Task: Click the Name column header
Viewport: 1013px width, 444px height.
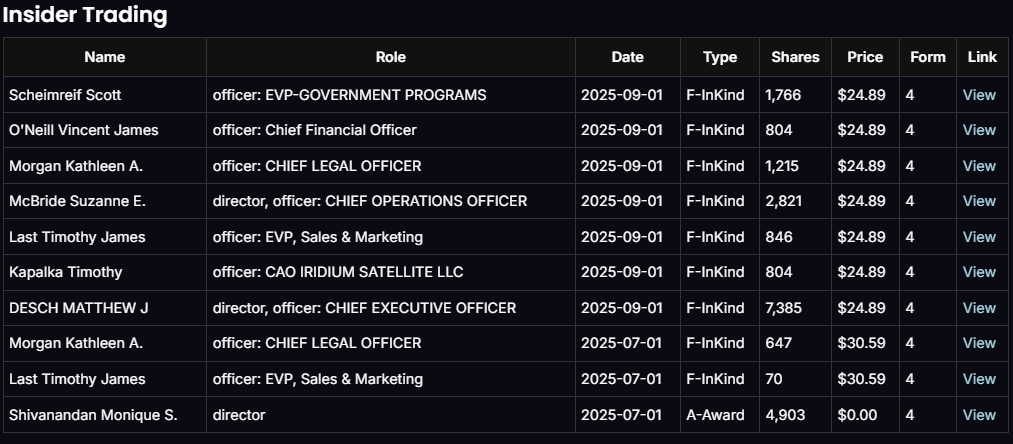Action: click(105, 57)
